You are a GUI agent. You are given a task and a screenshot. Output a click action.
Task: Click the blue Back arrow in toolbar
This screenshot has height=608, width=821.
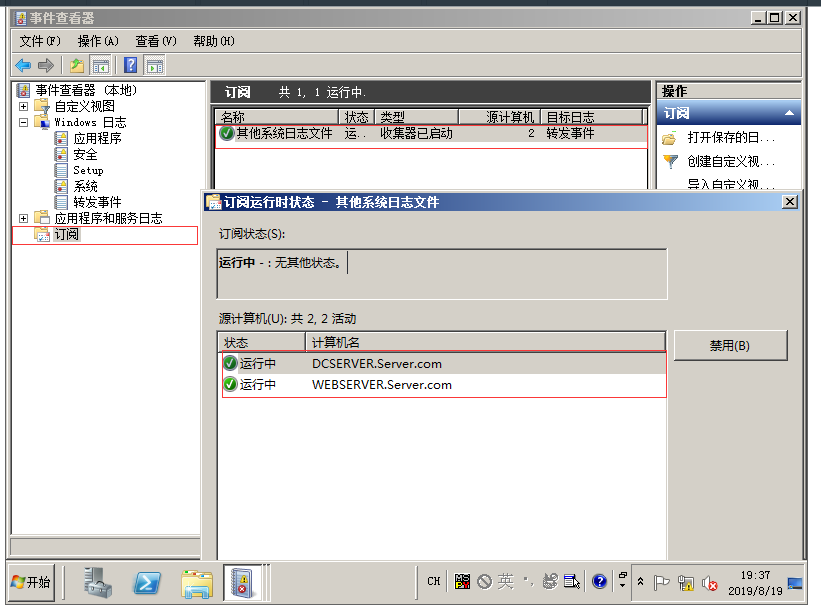(22, 66)
